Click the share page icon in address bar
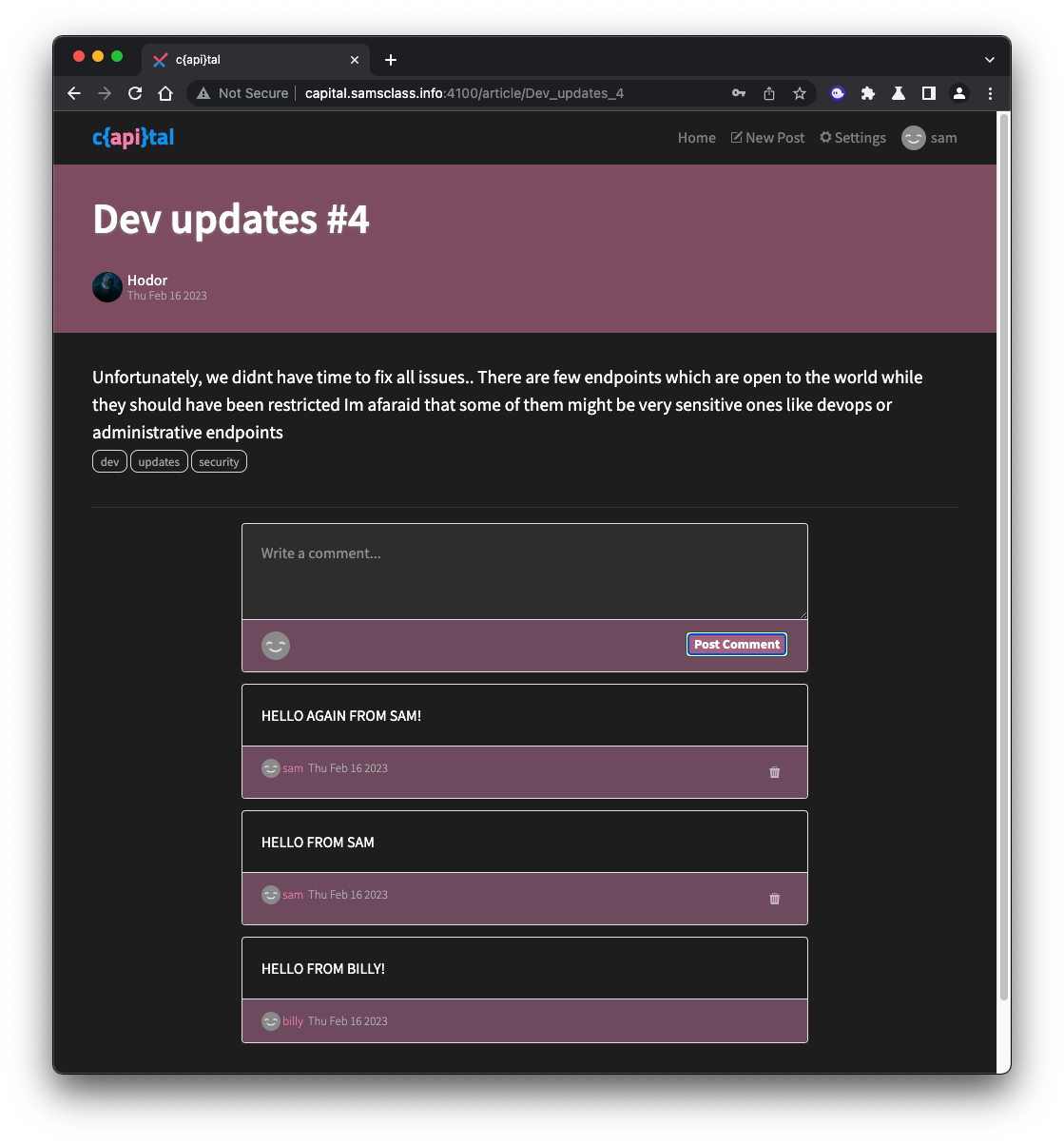 pyautogui.click(x=769, y=93)
